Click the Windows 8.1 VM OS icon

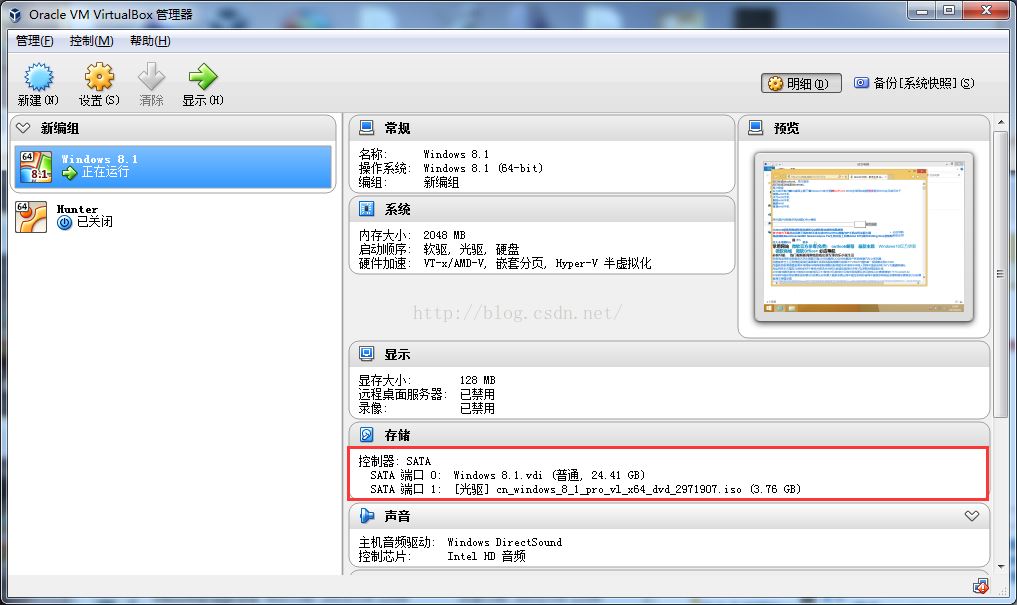[x=35, y=167]
